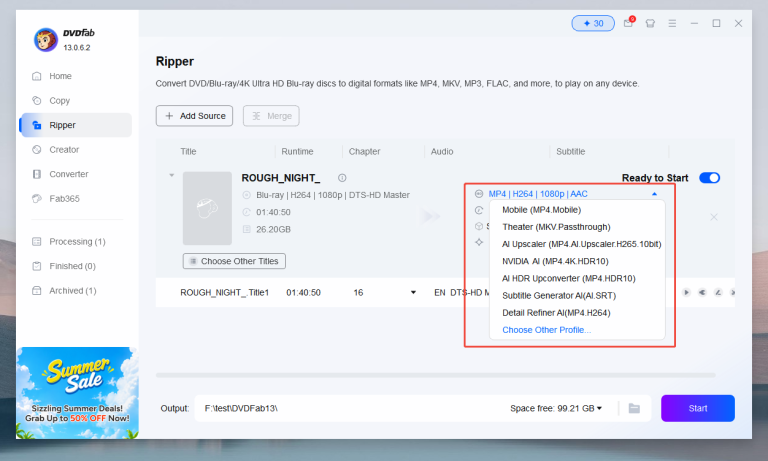768x461 pixels.
Task: Click the 26.20GB size text
Action: click(273, 229)
